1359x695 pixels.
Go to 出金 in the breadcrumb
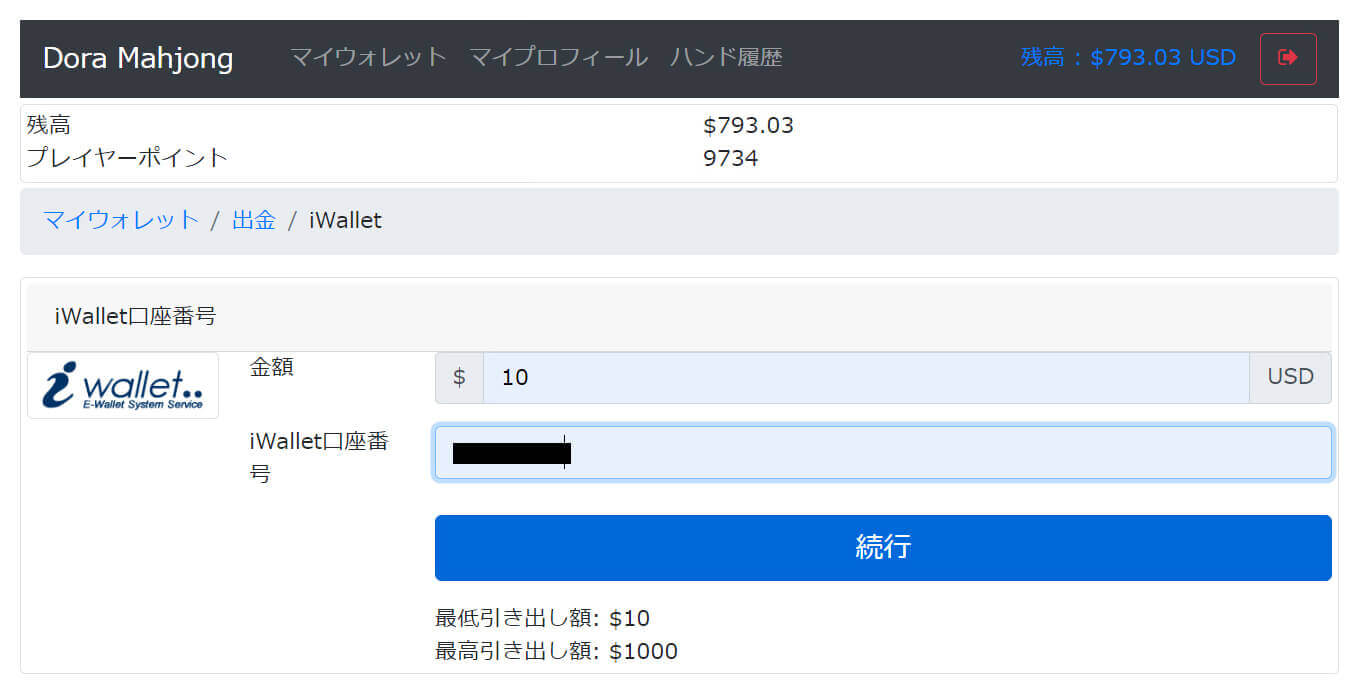[x=254, y=220]
